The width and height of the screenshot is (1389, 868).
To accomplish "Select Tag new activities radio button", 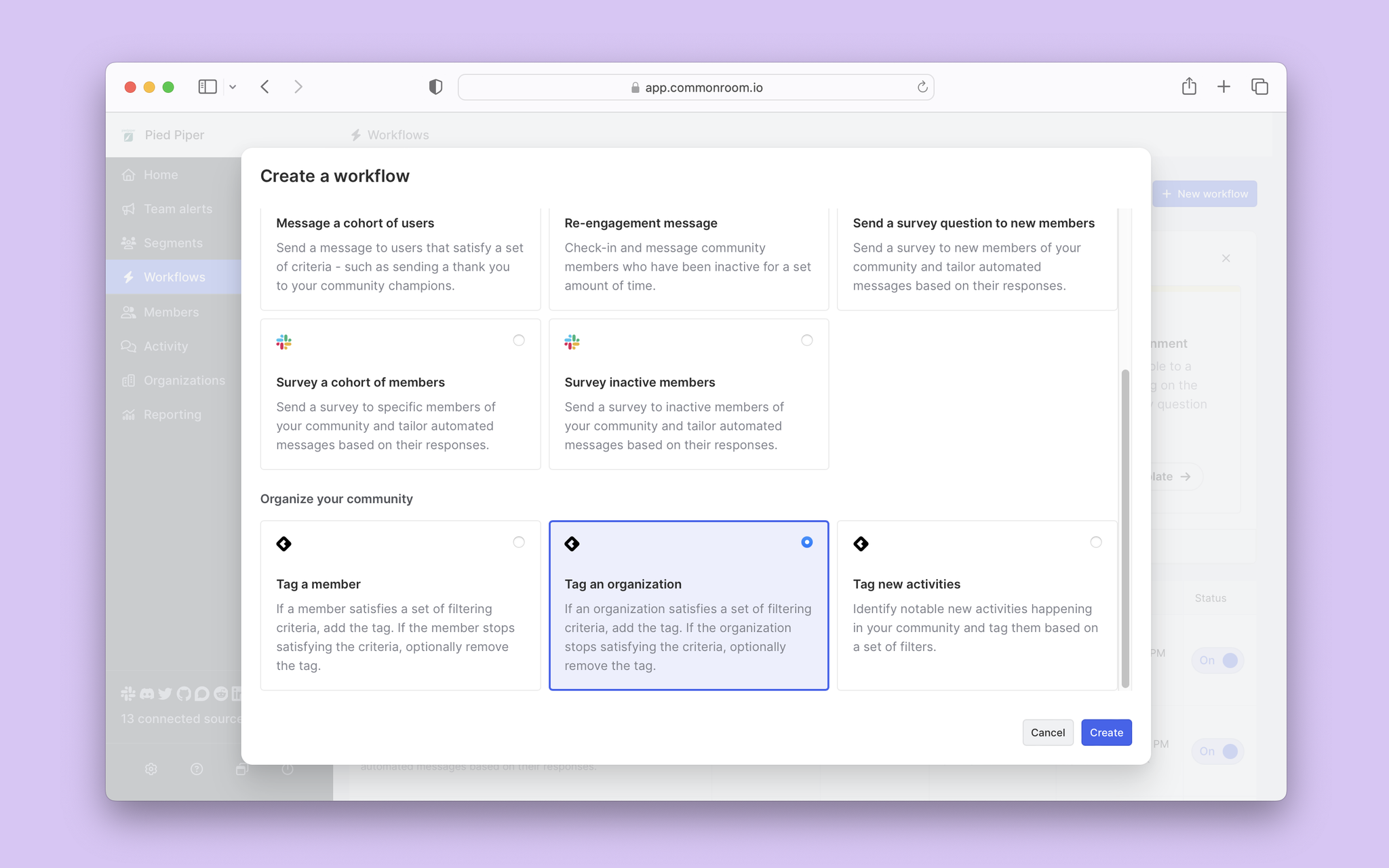I will [1095, 542].
